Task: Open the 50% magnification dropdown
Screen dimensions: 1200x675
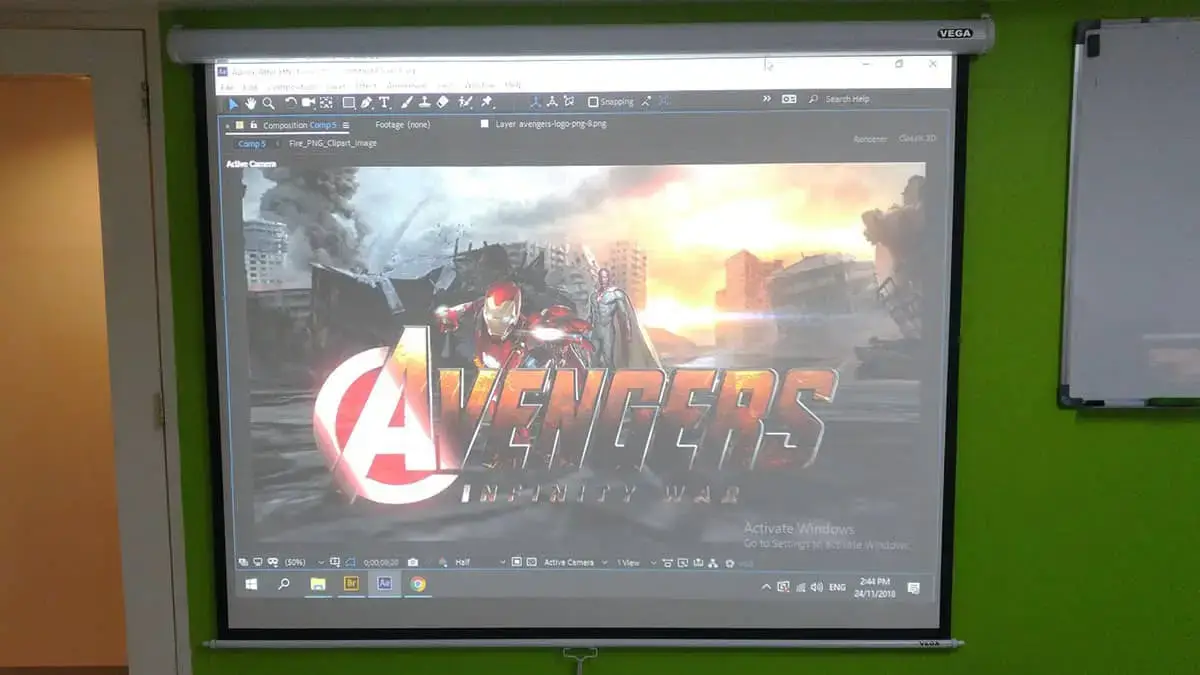Action: 303,562
